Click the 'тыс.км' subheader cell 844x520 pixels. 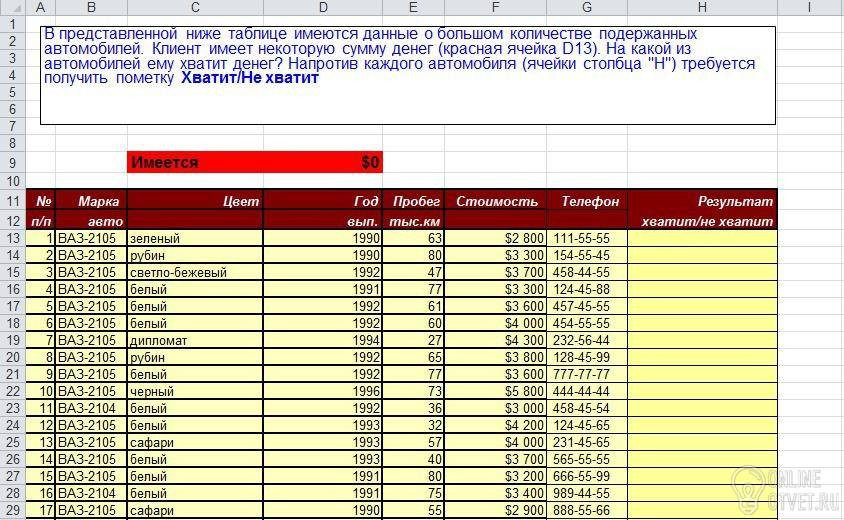[x=413, y=221]
